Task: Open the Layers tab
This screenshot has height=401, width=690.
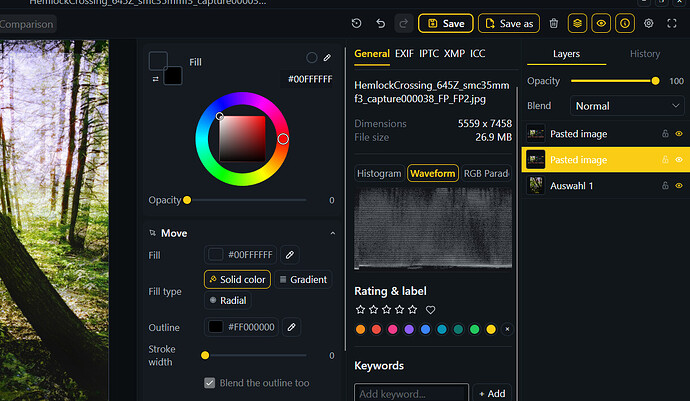Action: click(566, 54)
